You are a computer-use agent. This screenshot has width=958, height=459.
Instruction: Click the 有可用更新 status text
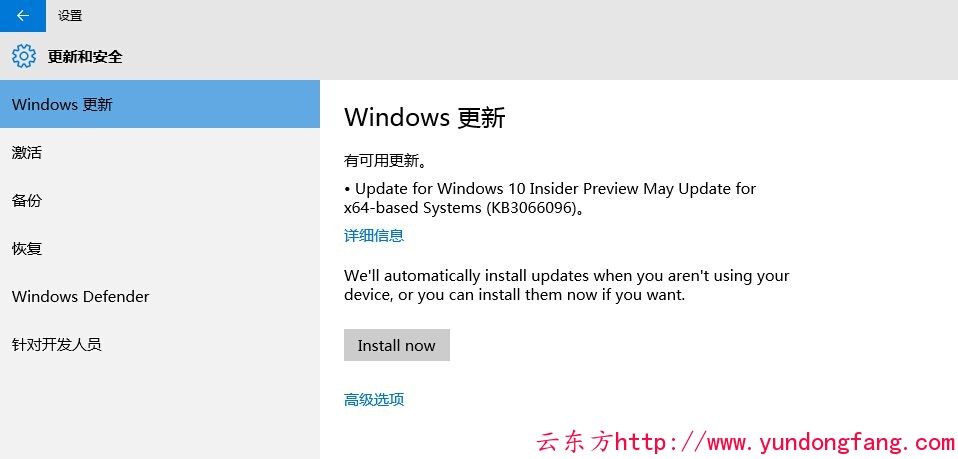click(x=385, y=161)
